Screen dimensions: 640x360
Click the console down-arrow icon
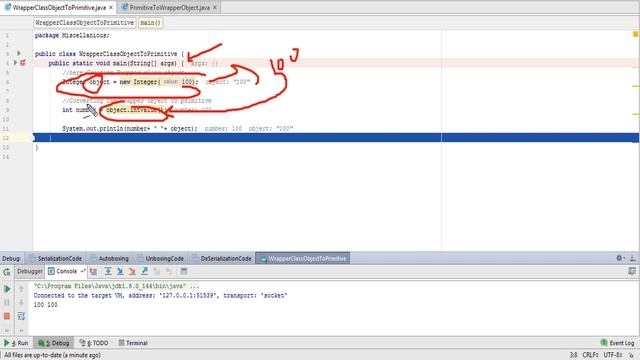[21, 302]
